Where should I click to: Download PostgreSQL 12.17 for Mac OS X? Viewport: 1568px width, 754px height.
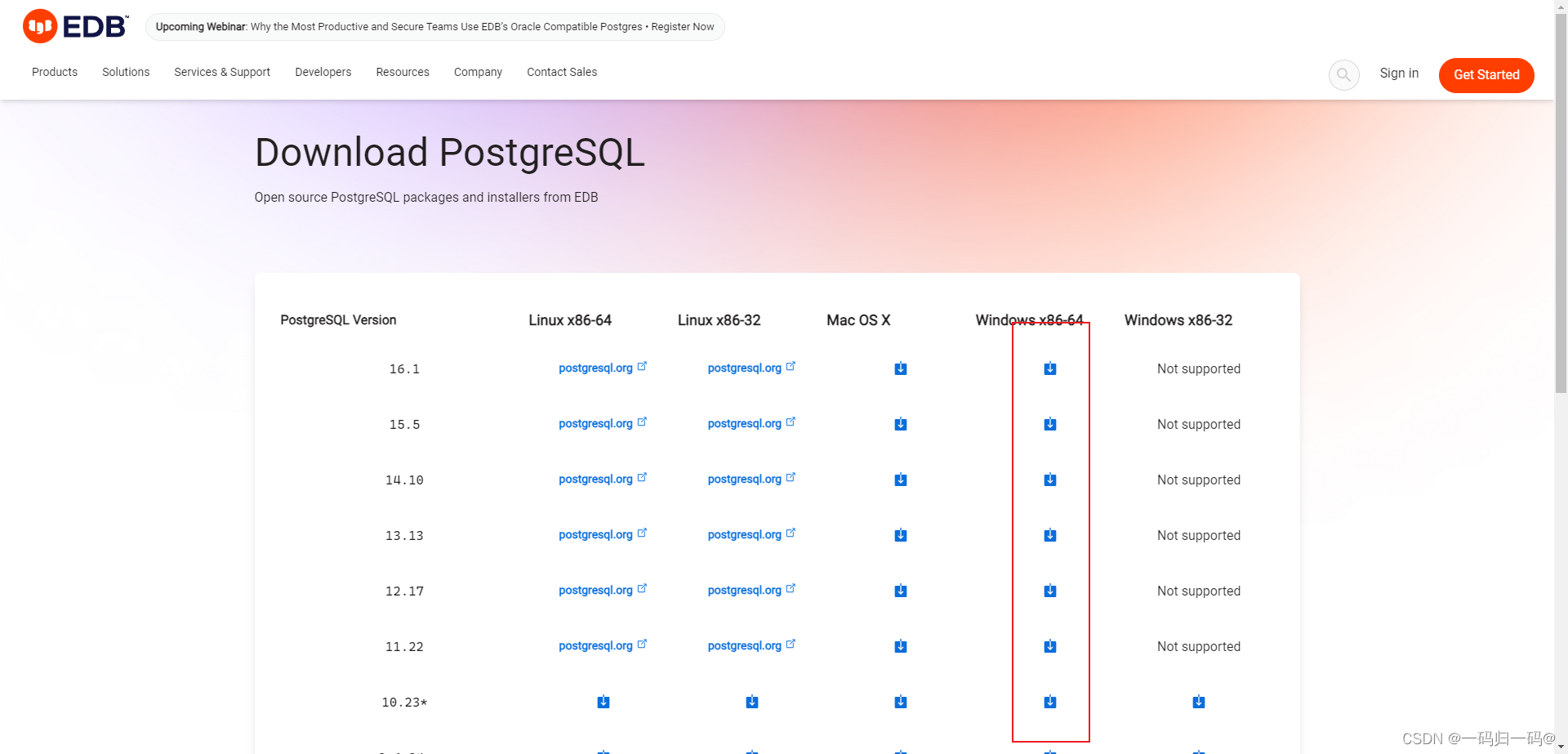click(x=901, y=591)
